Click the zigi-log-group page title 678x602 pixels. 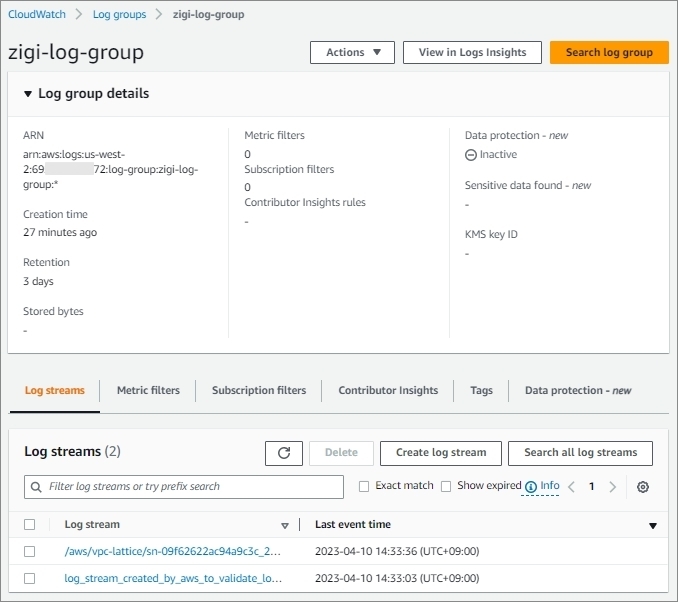[76, 53]
